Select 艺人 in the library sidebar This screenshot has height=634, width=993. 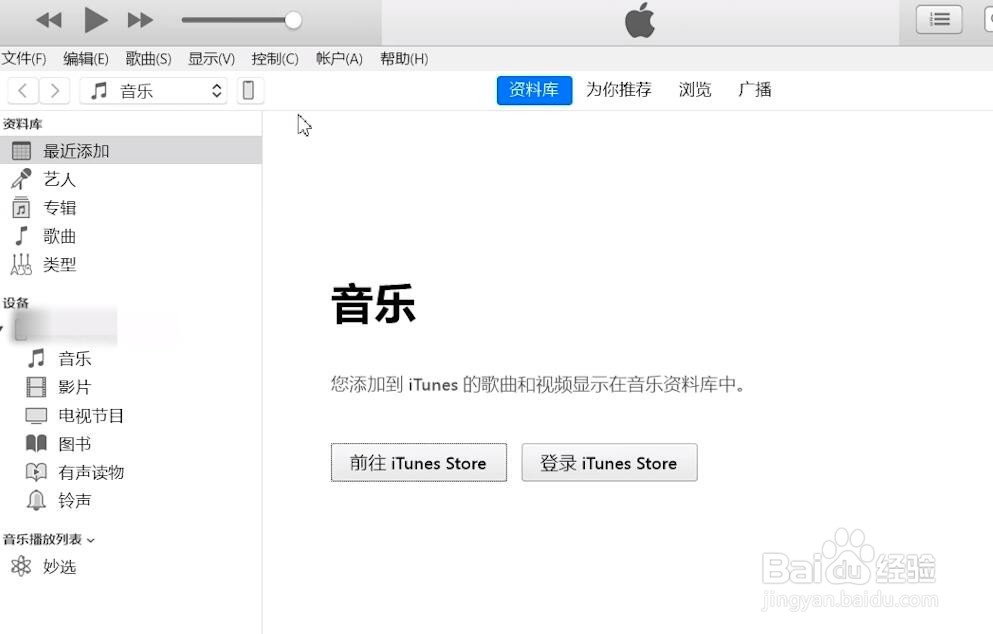(x=130, y=179)
